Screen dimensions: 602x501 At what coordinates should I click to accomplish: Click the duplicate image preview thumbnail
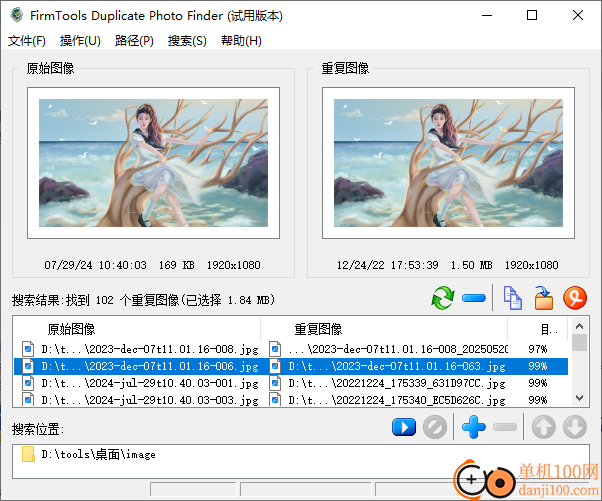point(448,163)
